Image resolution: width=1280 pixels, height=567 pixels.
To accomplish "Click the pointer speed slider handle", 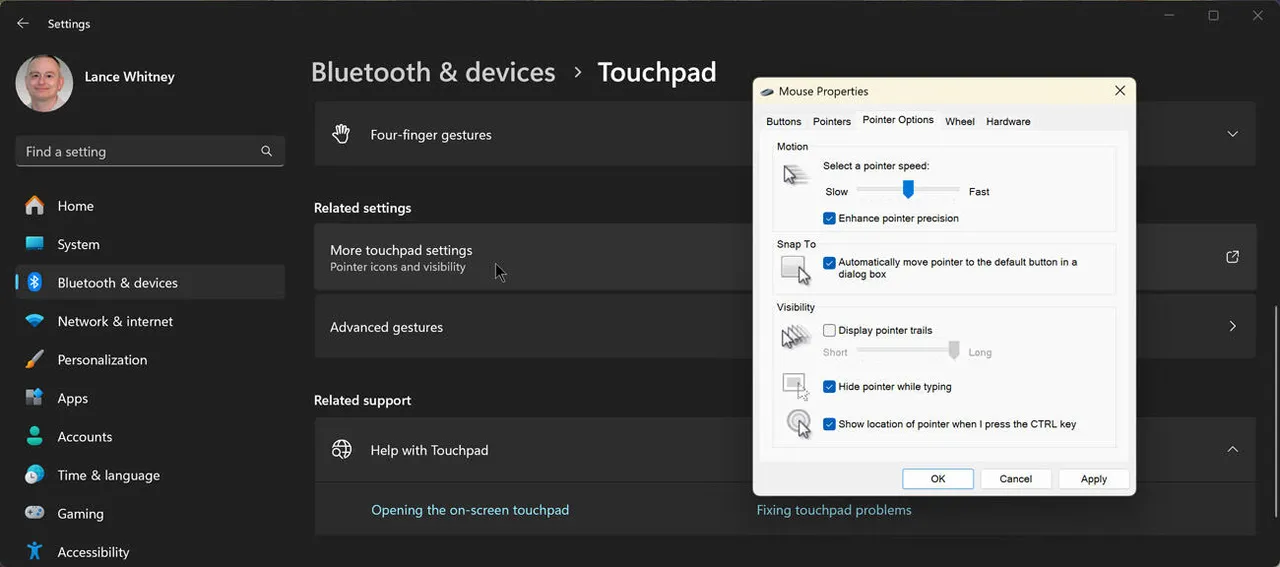I will (x=908, y=190).
